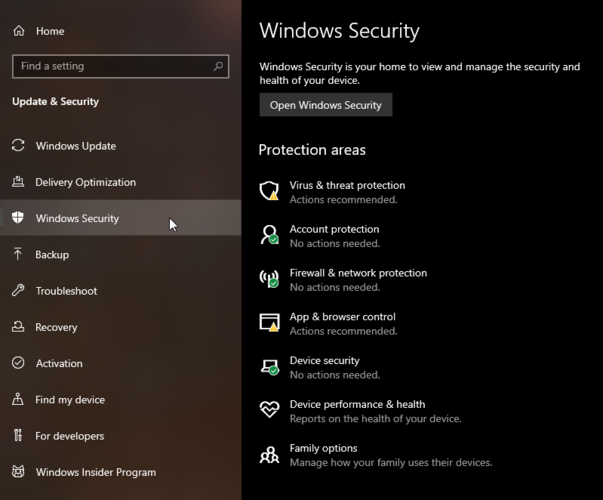Click the Windows Security shield icon in sidebar
This screenshot has width=603, height=500.
coord(18,217)
